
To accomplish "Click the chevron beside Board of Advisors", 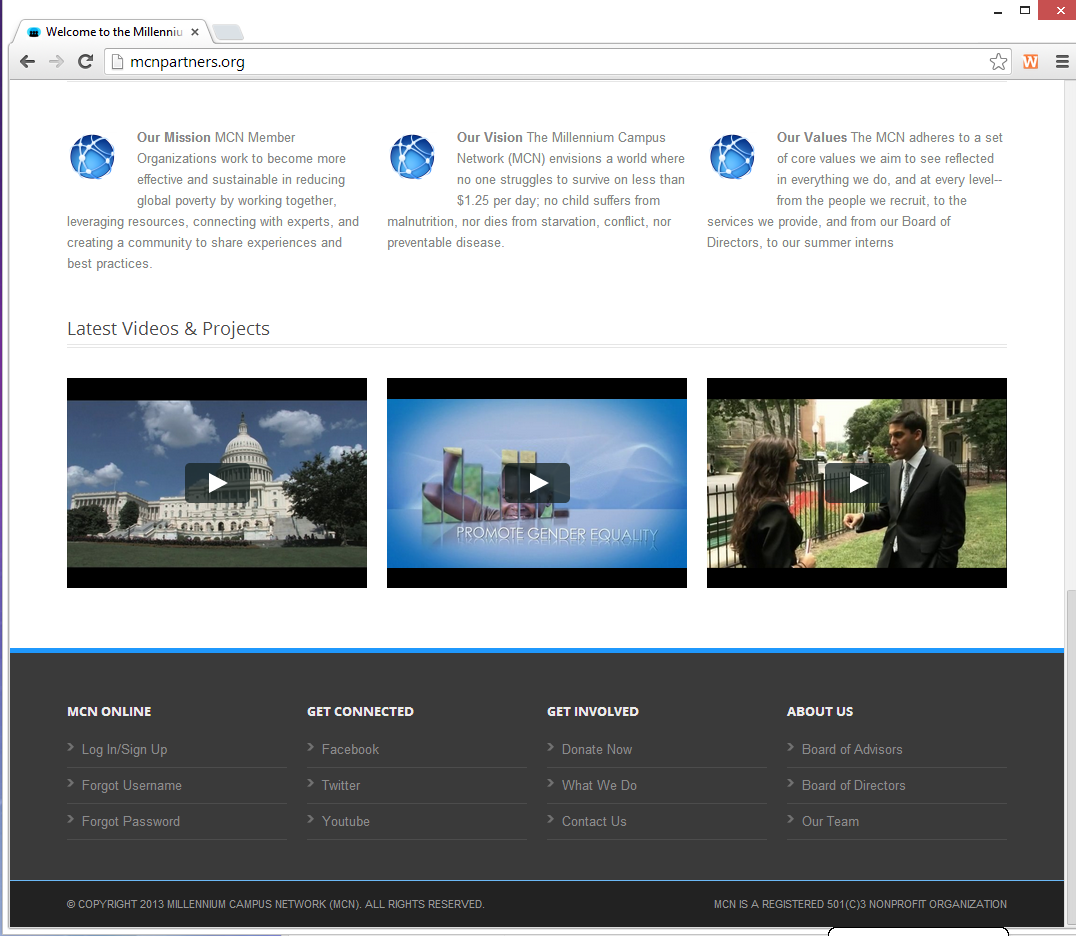I will point(791,747).
